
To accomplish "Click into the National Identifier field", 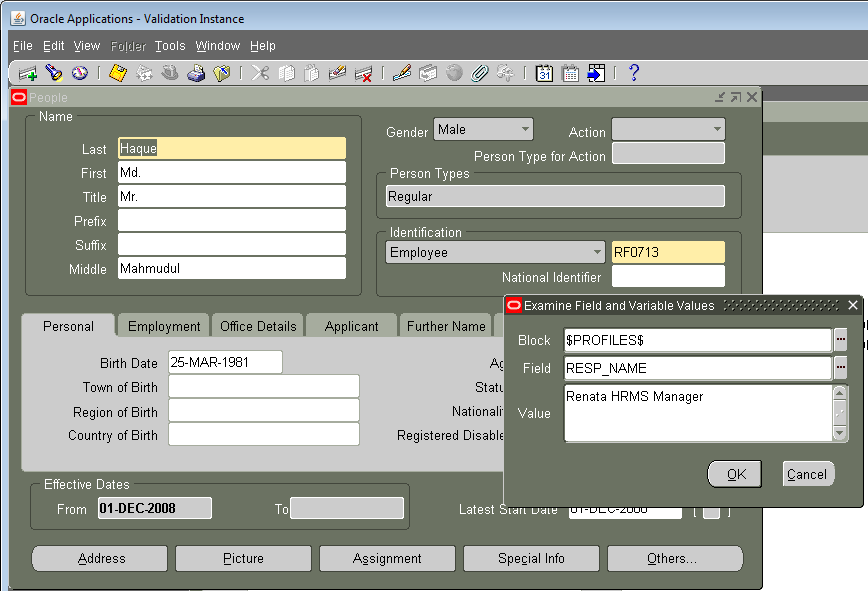I will click(668, 277).
